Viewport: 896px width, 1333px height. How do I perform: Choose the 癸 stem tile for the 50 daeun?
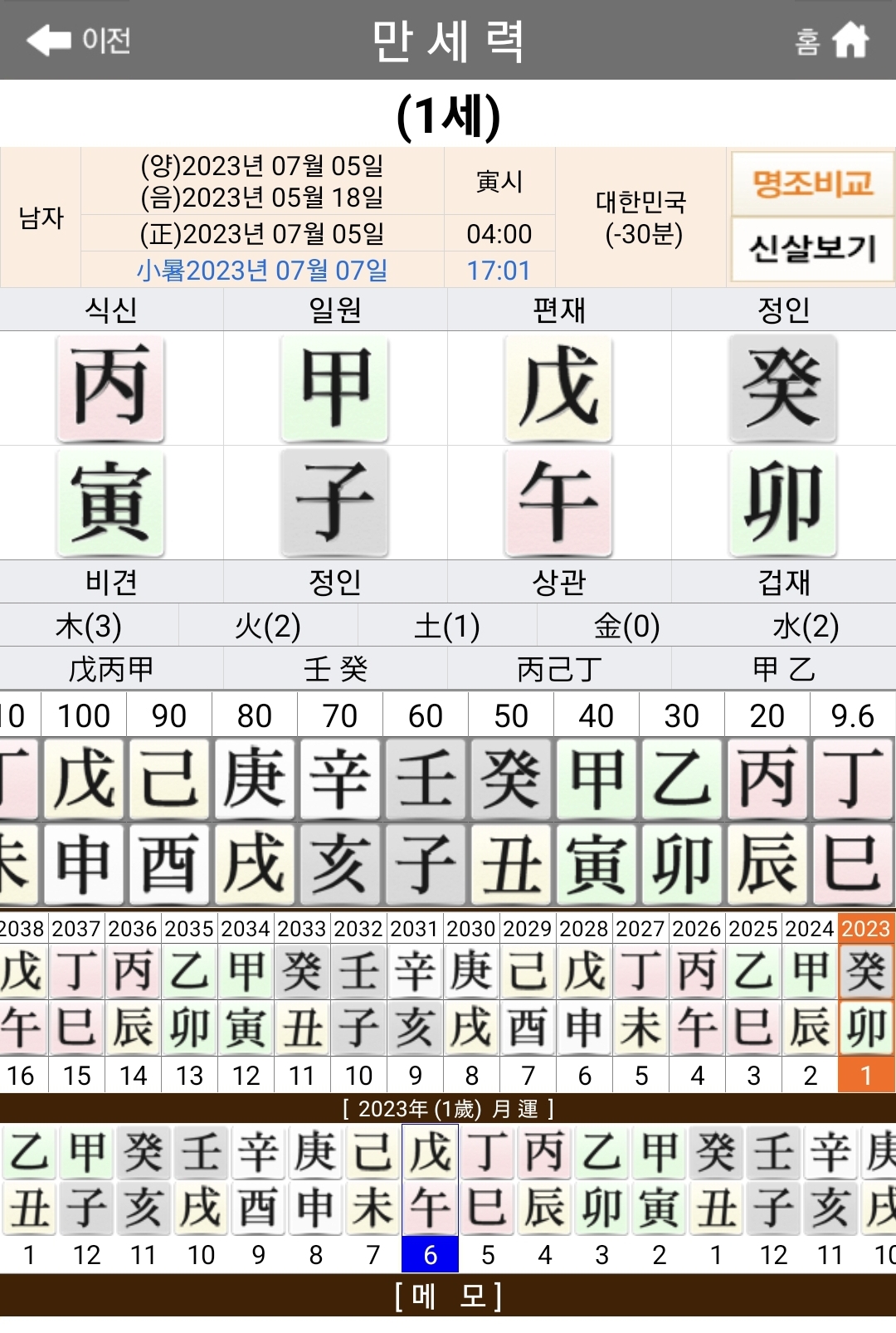click(x=511, y=779)
